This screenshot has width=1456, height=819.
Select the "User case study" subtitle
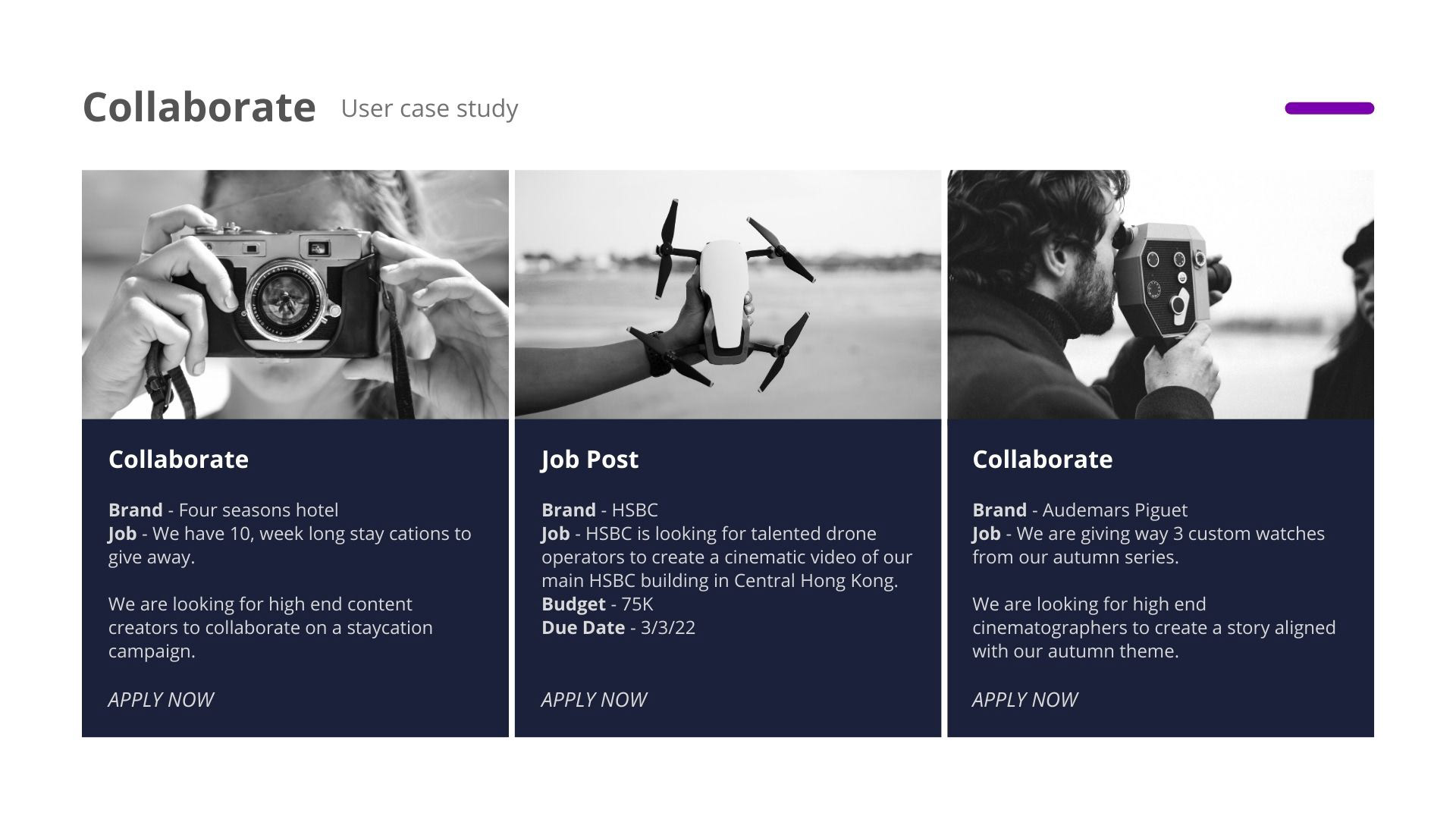pos(429,108)
